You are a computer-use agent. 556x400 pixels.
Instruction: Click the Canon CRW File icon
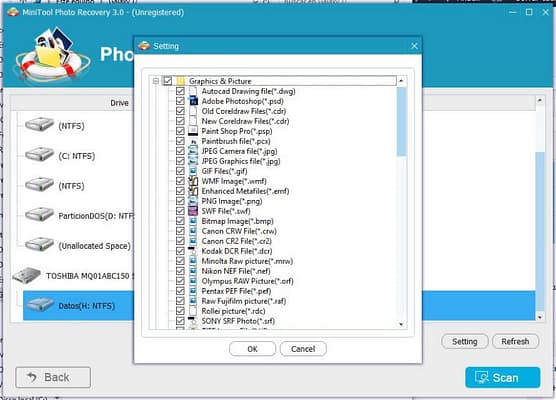point(193,231)
